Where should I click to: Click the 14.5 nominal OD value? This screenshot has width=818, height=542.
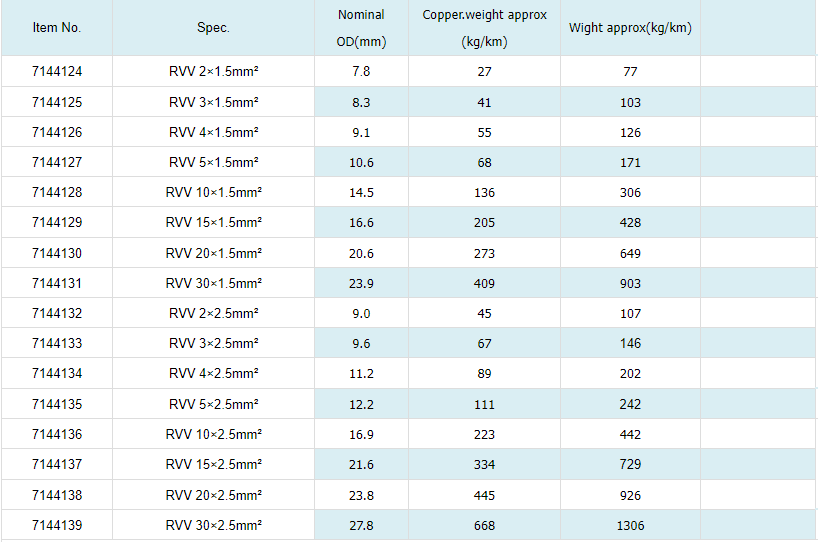361,193
